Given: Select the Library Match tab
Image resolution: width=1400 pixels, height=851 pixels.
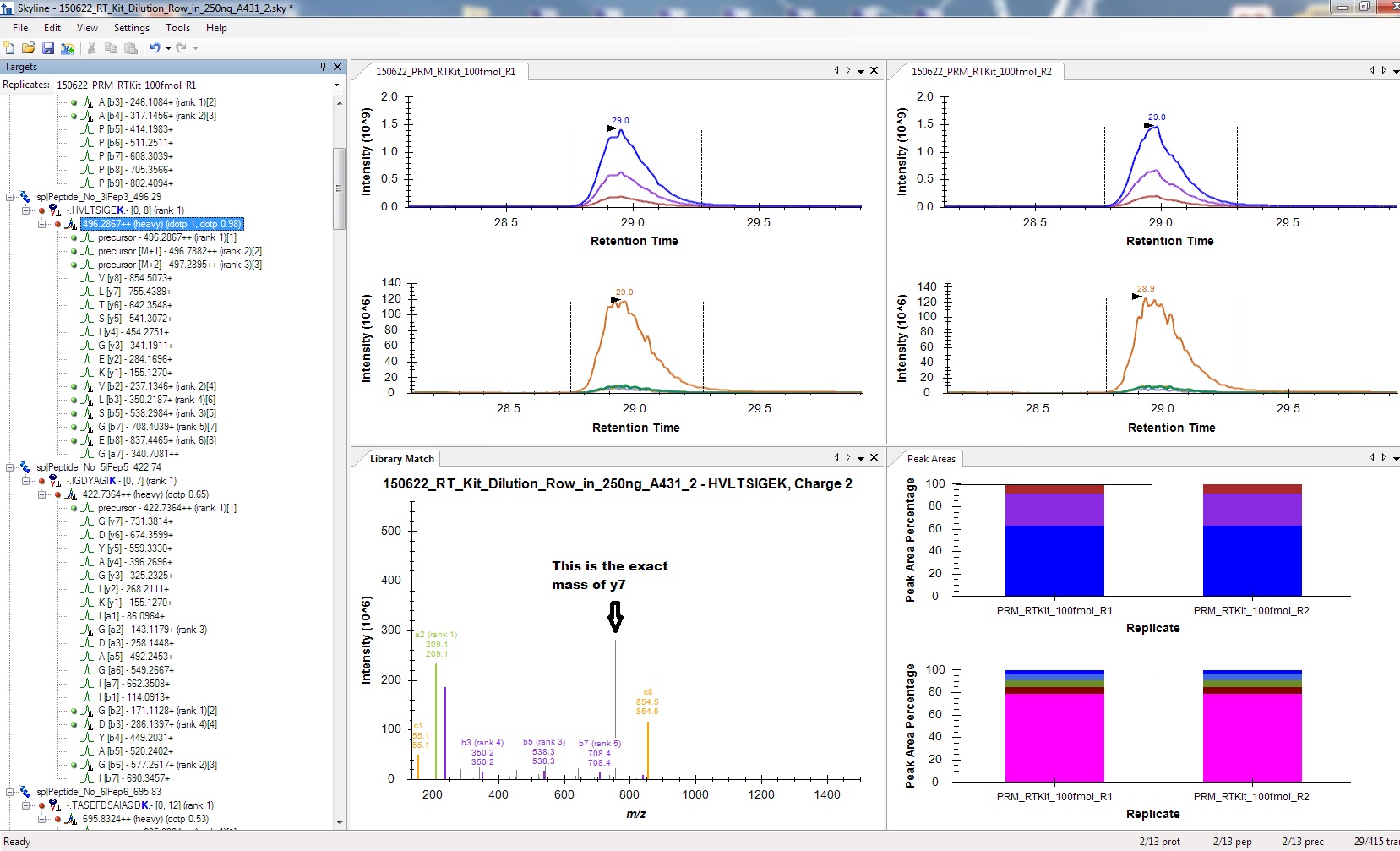Looking at the screenshot, I should pos(401,459).
